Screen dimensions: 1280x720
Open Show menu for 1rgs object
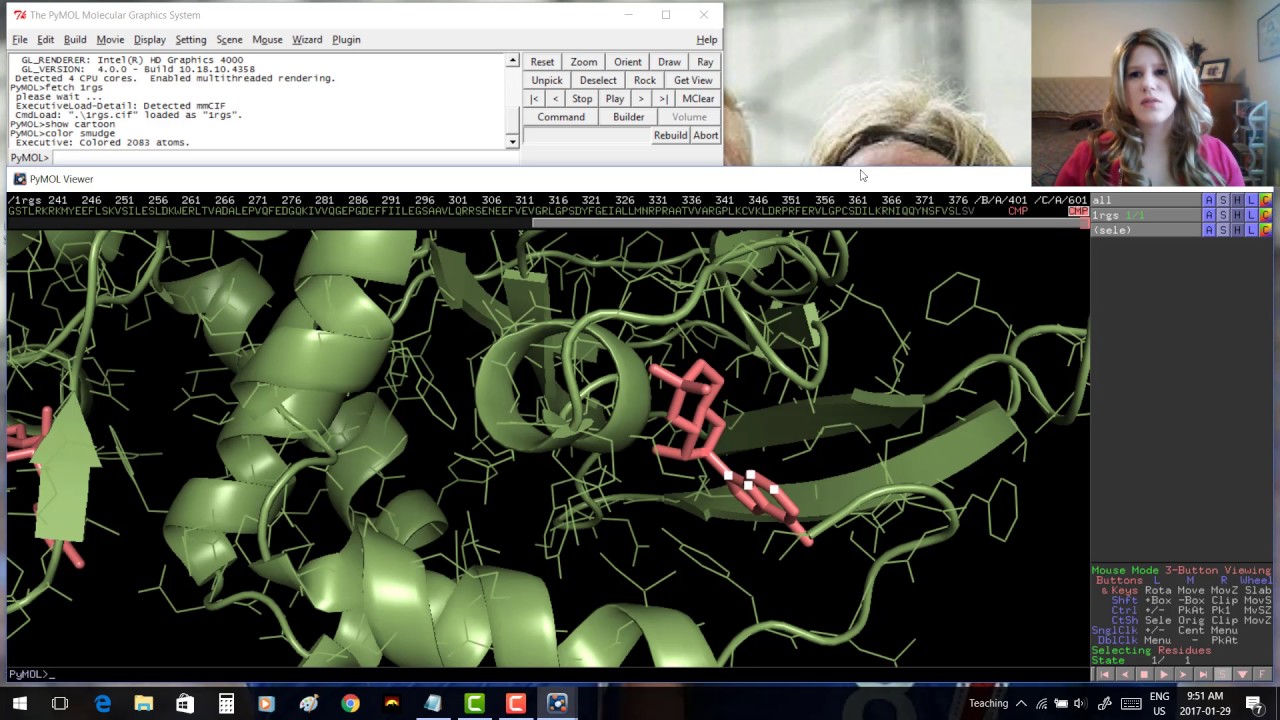tap(1223, 215)
